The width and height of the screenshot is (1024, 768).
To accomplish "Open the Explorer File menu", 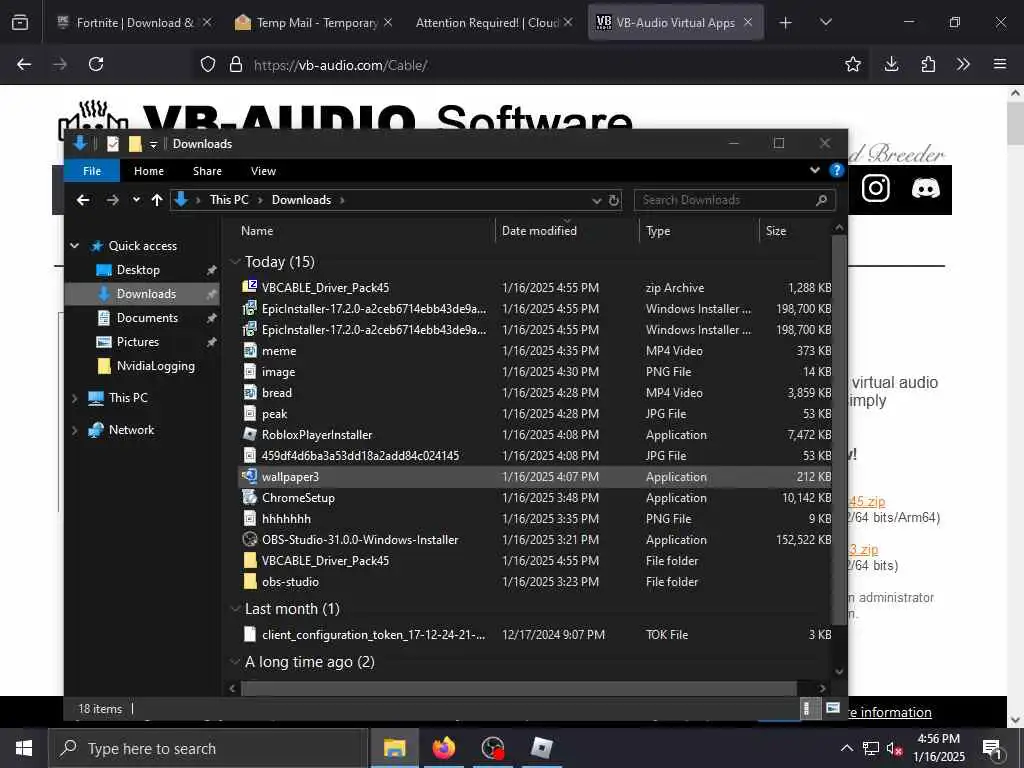I will pos(91,170).
